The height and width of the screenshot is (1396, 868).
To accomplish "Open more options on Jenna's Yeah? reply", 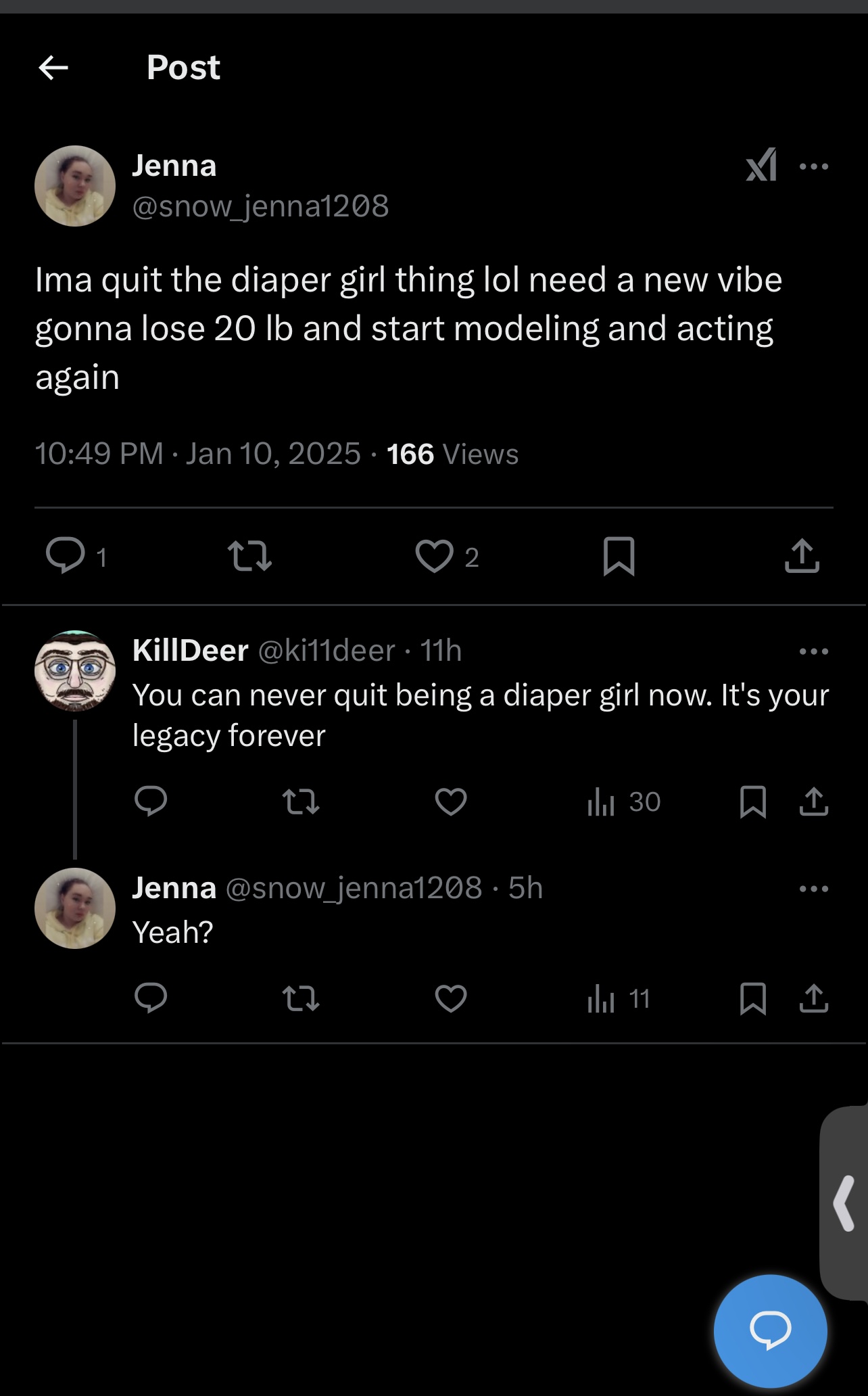I will 813,889.
